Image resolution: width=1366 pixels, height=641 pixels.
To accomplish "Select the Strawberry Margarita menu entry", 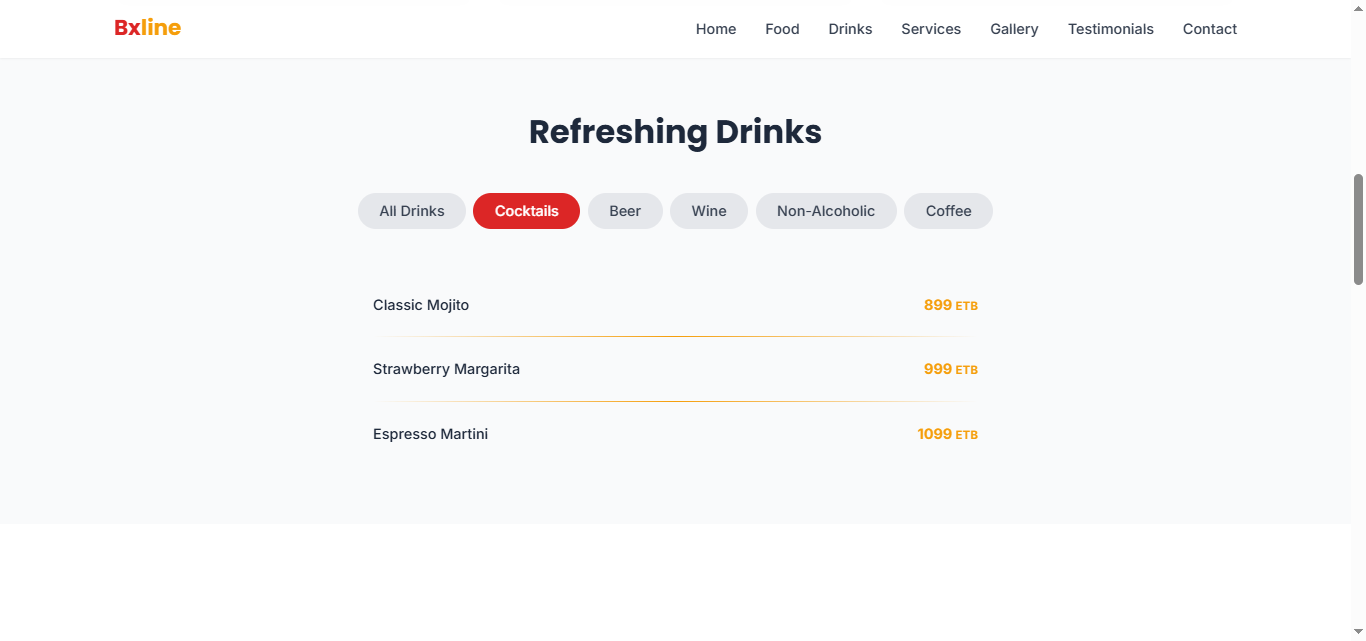I will tap(446, 369).
